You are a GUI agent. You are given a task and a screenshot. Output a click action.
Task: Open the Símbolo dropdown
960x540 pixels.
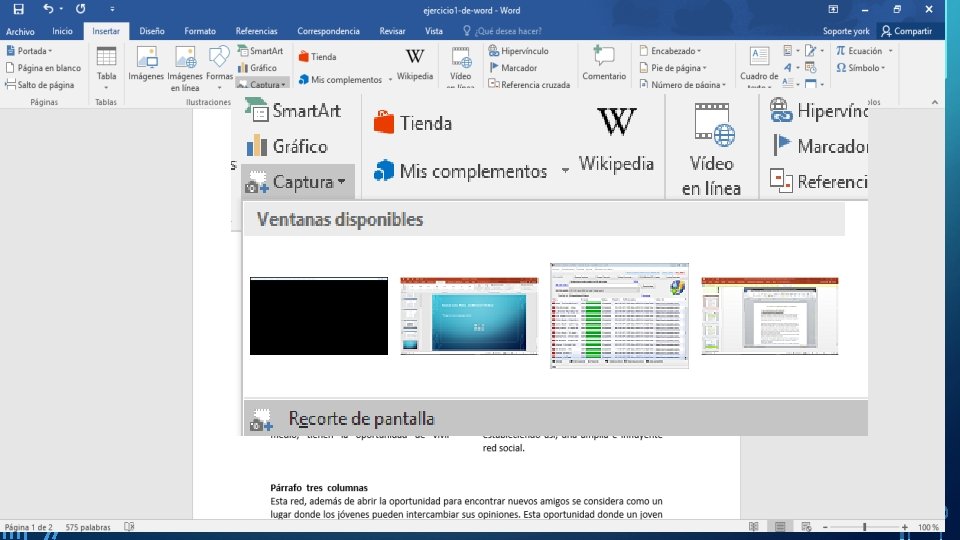tap(861, 68)
